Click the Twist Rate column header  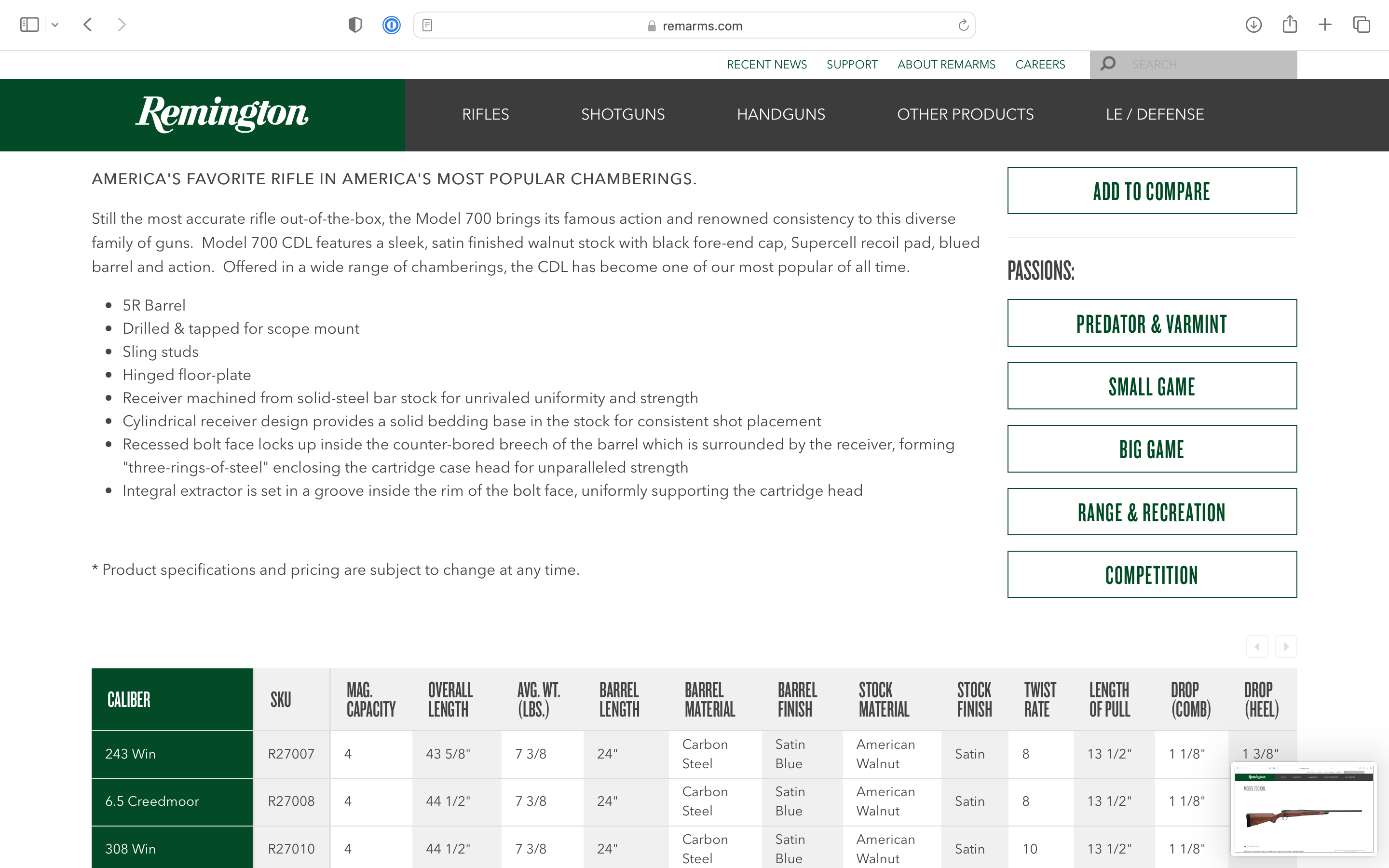pos(1040,699)
